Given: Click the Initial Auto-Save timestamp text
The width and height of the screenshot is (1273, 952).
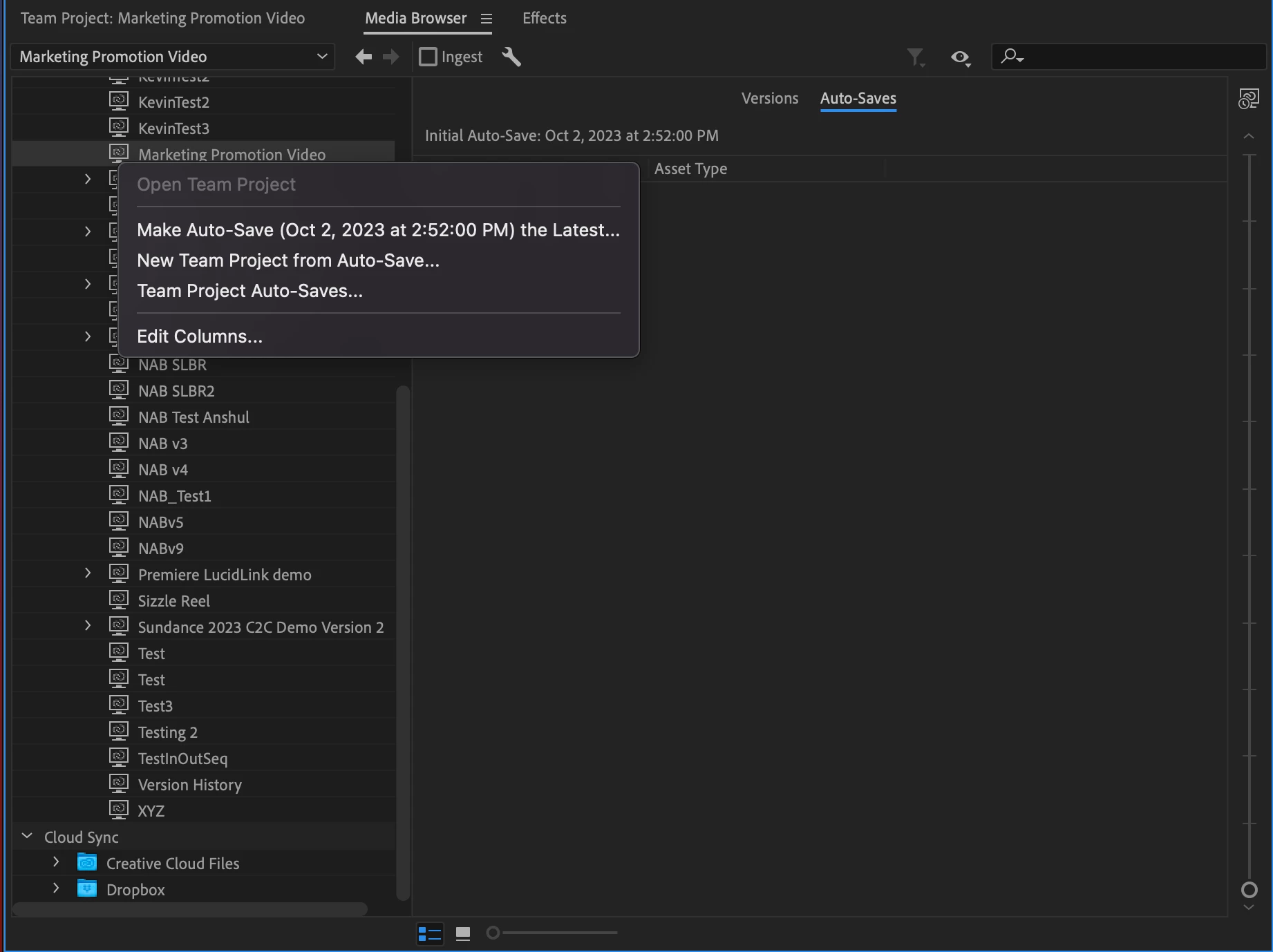Looking at the screenshot, I should pyautogui.click(x=572, y=135).
